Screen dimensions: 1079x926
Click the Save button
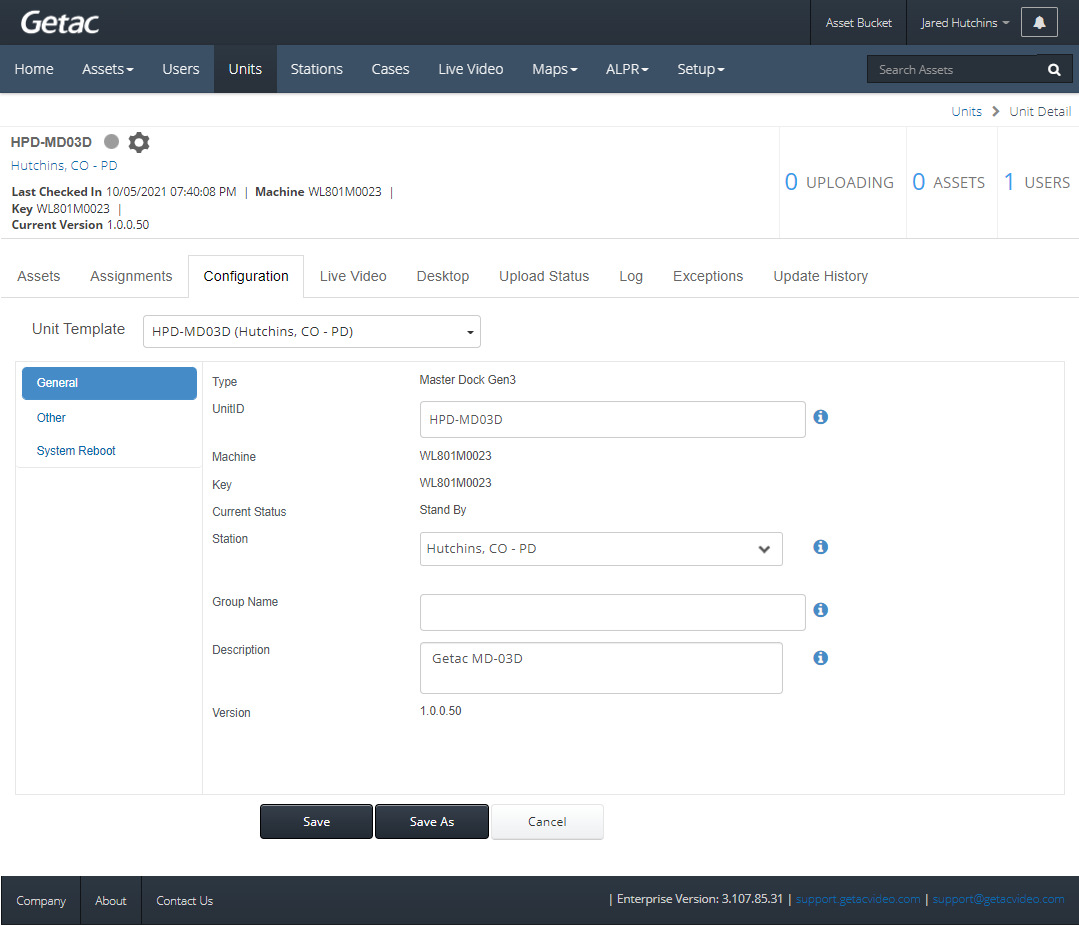317,821
